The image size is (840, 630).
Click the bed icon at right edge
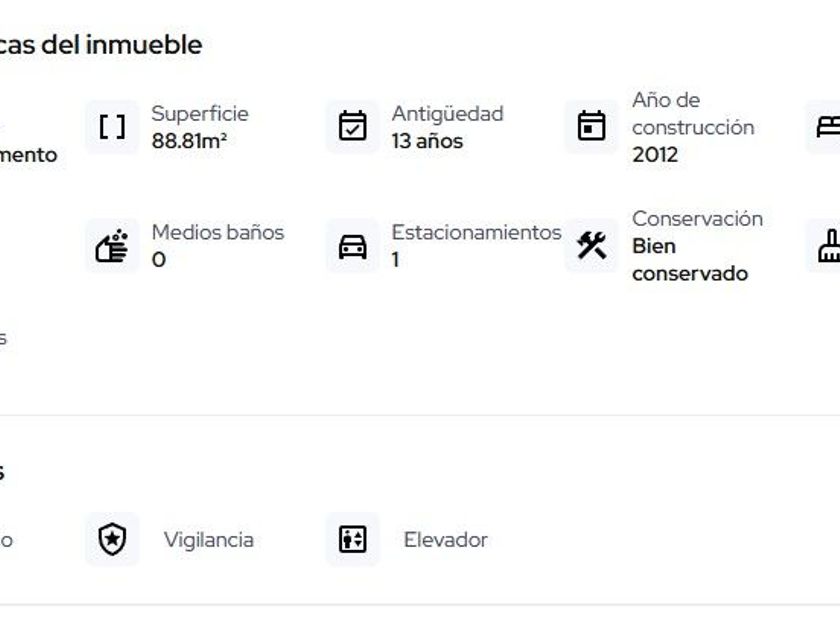pyautogui.click(x=828, y=127)
